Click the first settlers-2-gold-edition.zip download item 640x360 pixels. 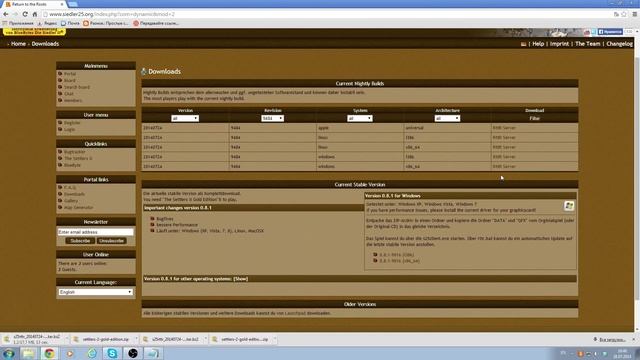pos(102,339)
